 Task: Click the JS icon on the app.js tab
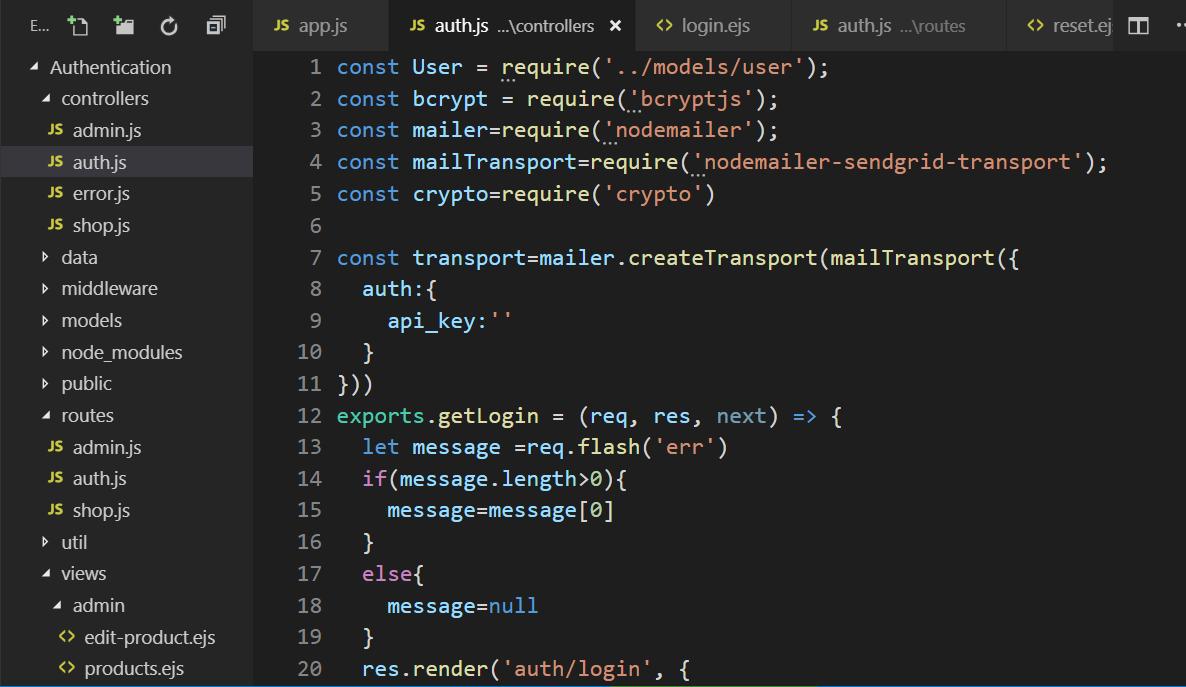point(281,25)
